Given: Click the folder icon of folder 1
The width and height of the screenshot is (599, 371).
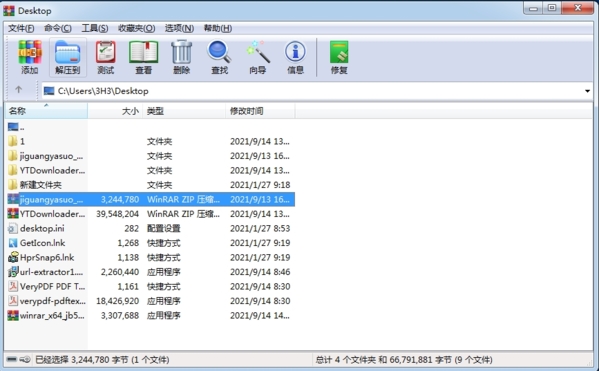Looking at the screenshot, I should click(13, 141).
